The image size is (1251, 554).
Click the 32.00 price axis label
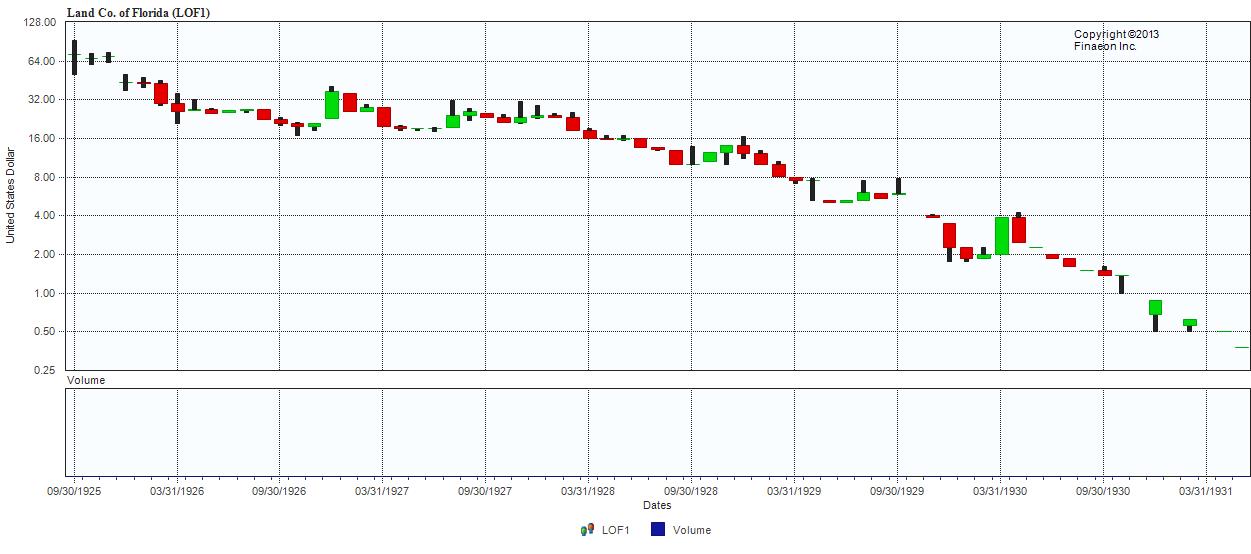coord(43,100)
